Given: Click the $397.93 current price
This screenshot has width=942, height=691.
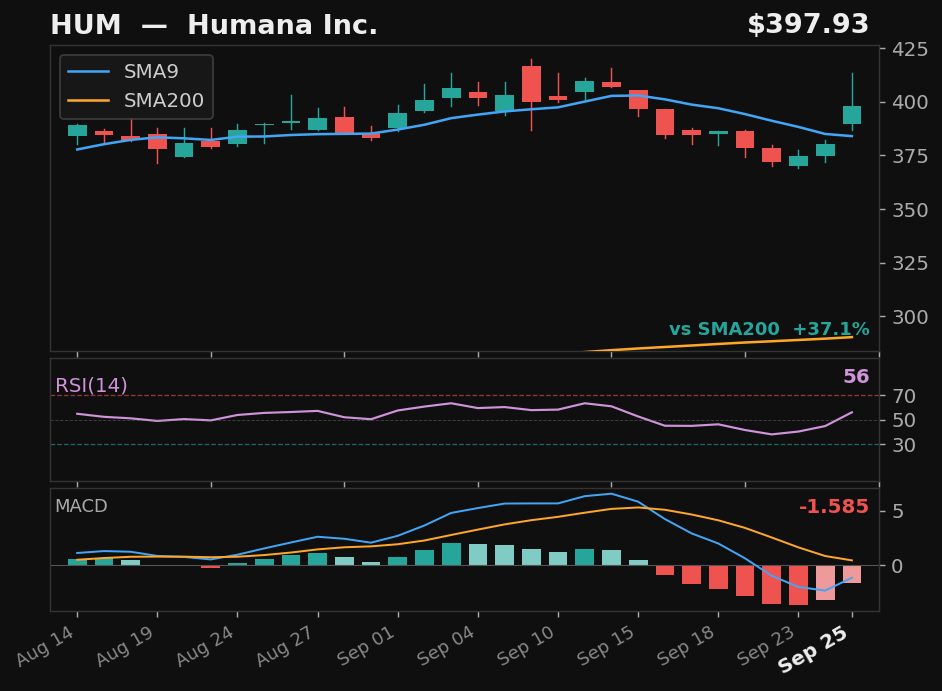Looking at the screenshot, I should point(808,25).
